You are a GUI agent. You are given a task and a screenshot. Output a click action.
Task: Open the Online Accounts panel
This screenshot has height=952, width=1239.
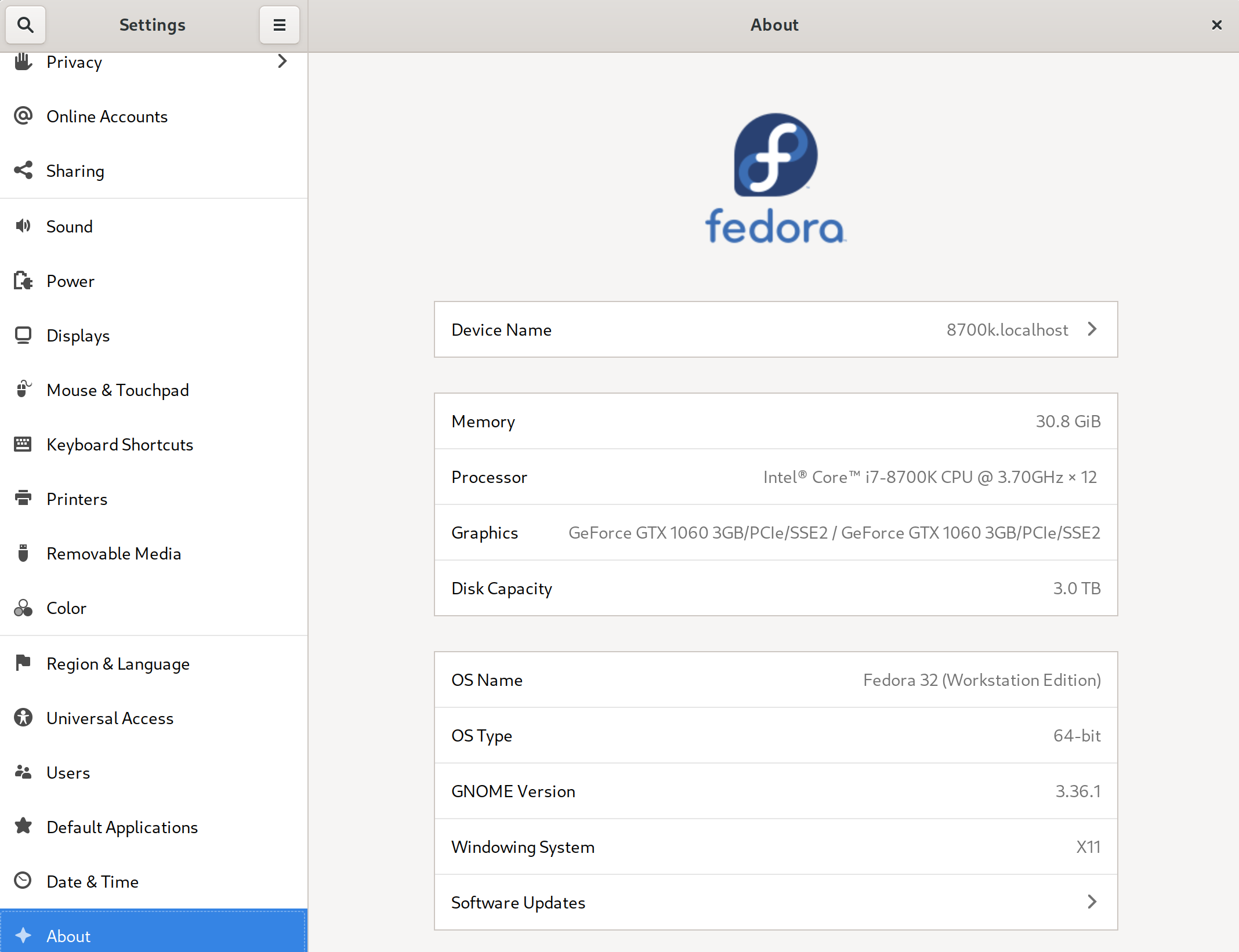(154, 117)
